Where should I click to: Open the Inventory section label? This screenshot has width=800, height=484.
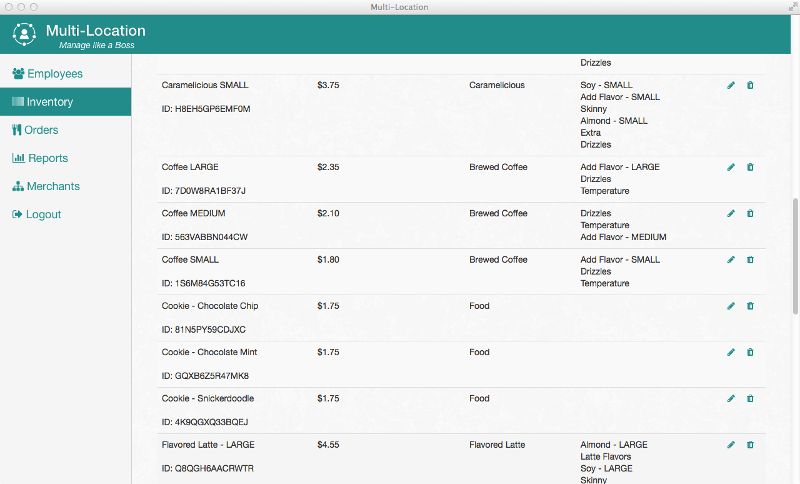[50, 102]
